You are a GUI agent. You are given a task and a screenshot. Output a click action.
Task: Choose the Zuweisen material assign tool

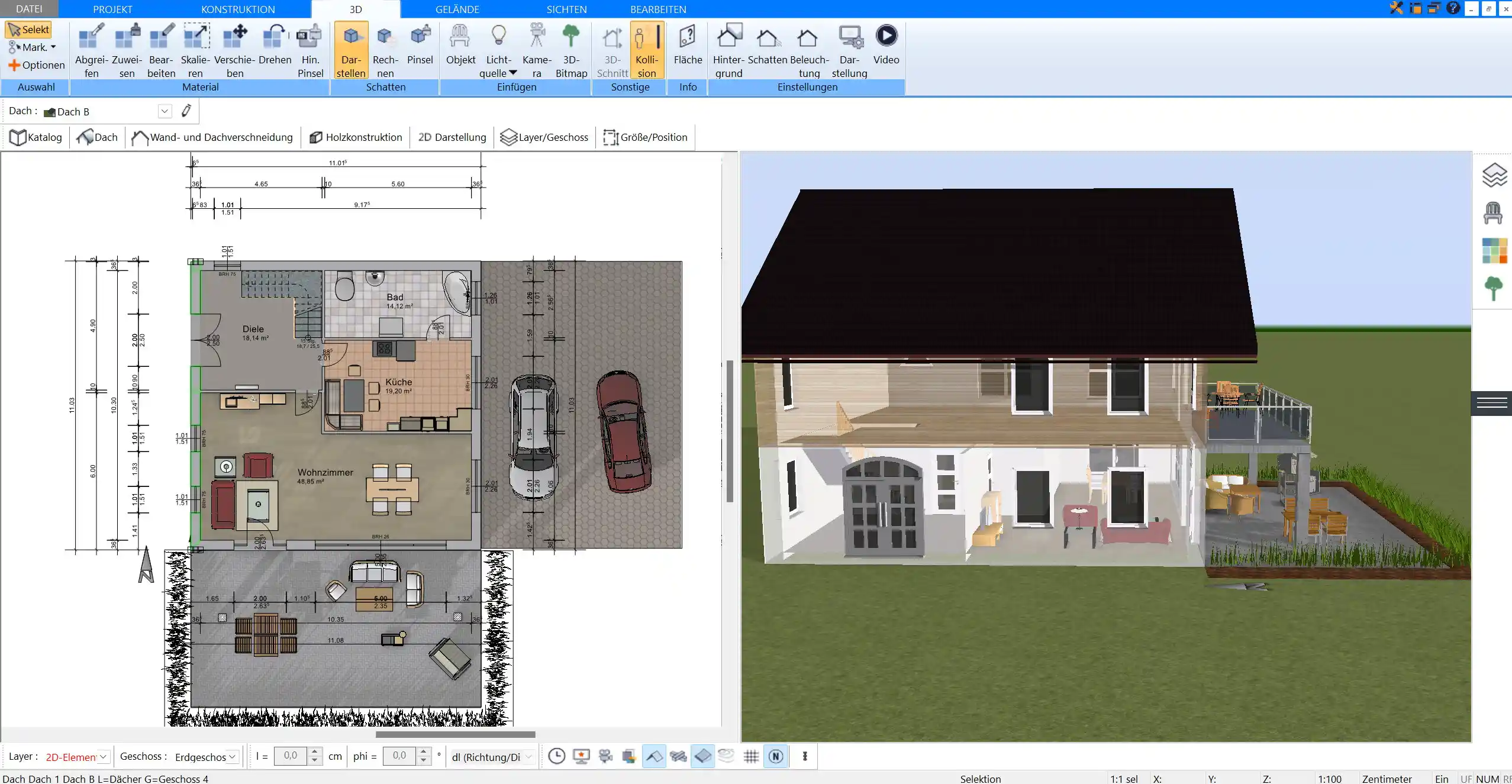[x=127, y=50]
